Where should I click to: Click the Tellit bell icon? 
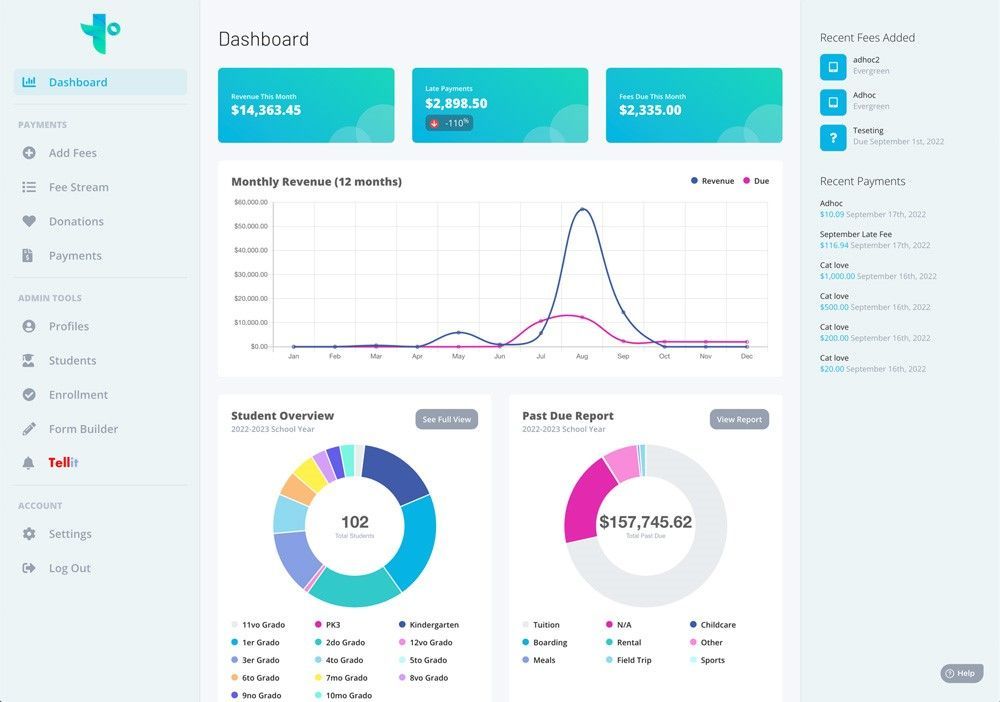pos(28,462)
